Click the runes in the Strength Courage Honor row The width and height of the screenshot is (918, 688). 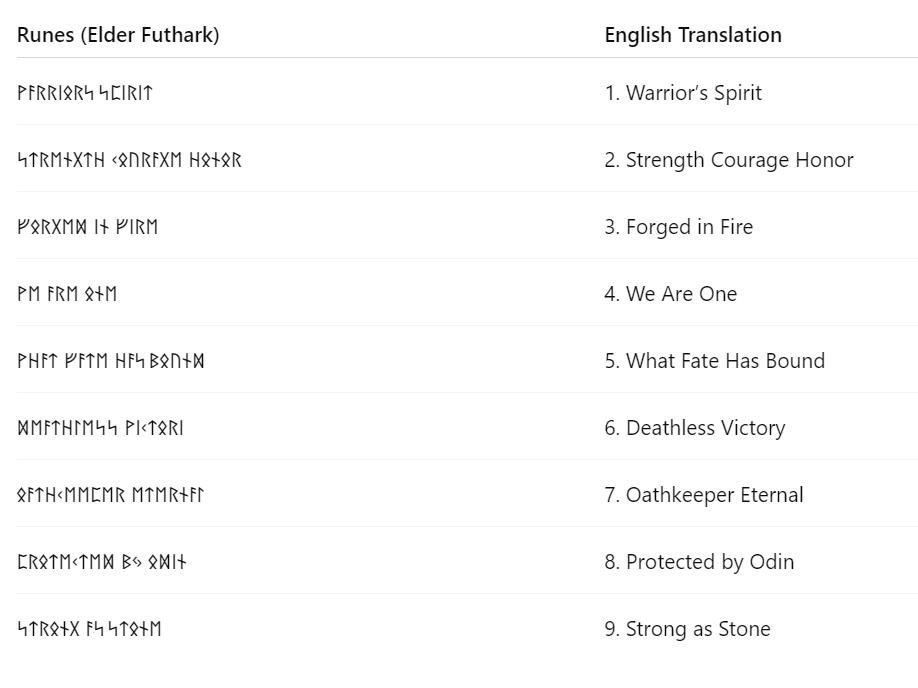(129, 160)
